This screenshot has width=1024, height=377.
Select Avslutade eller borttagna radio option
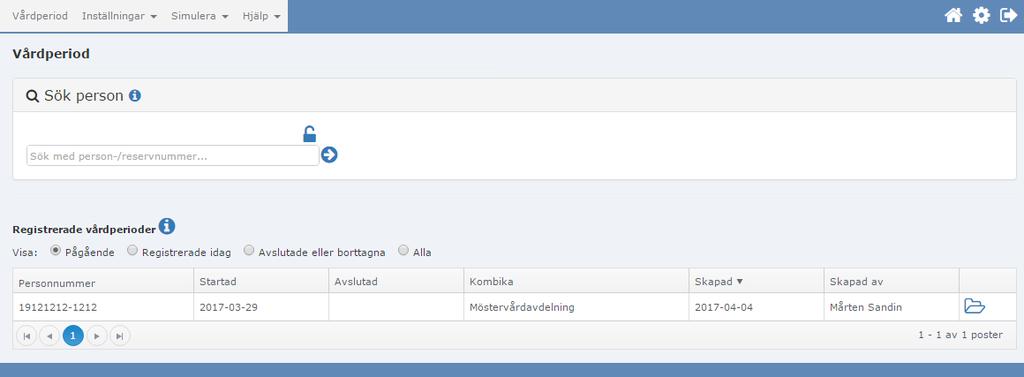coord(249,250)
